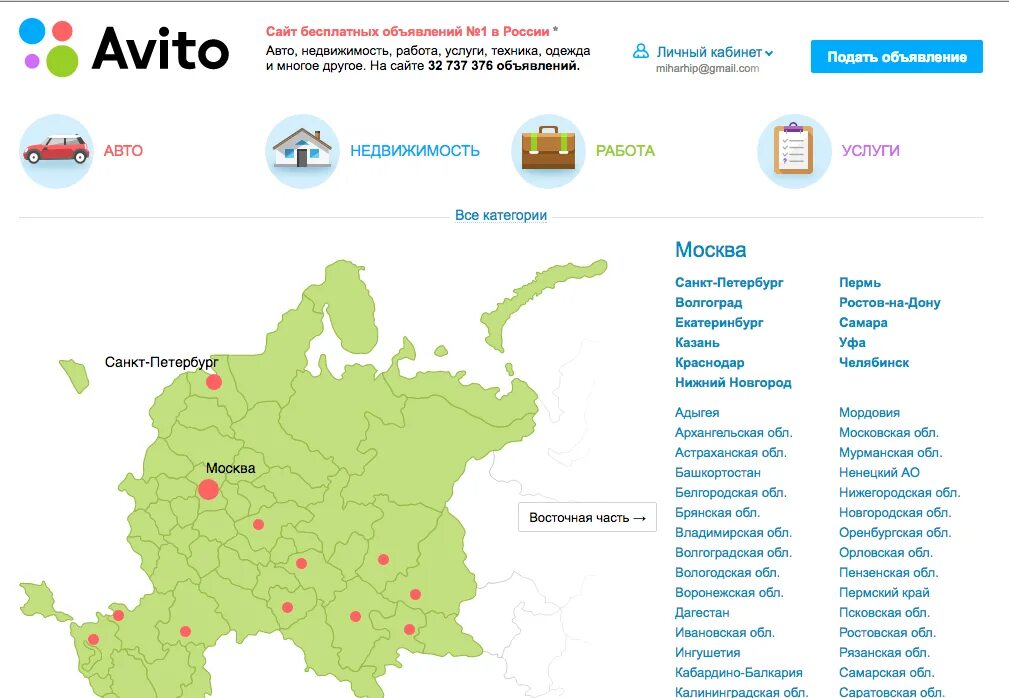The width and height of the screenshot is (1009, 698).
Task: Select Ростов-на-Дону city link
Action: (889, 302)
